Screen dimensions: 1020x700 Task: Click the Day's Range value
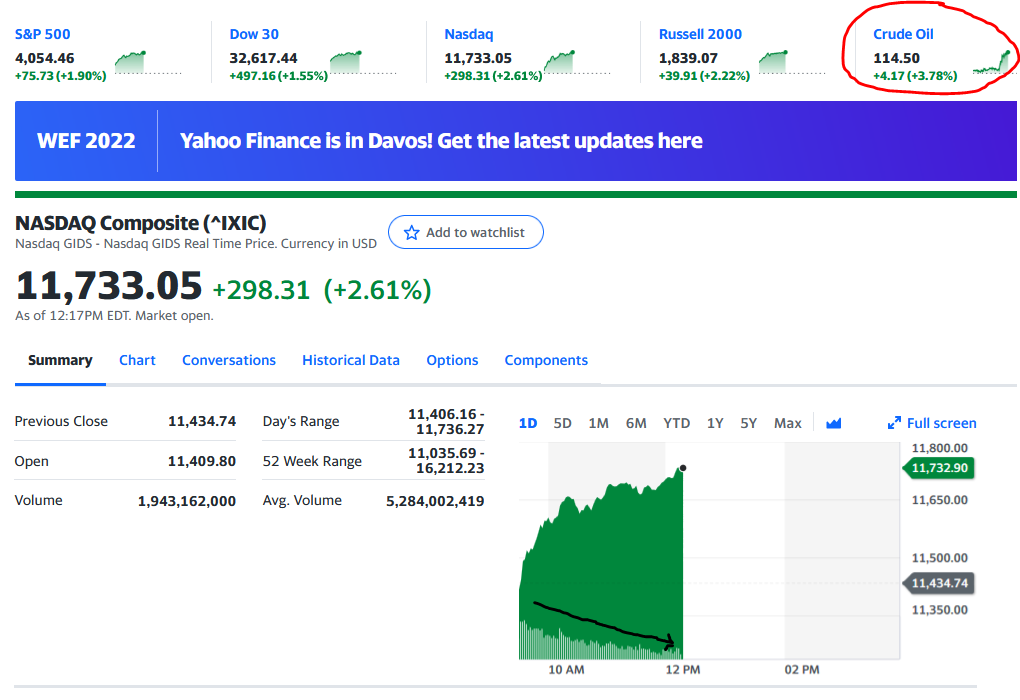point(446,422)
